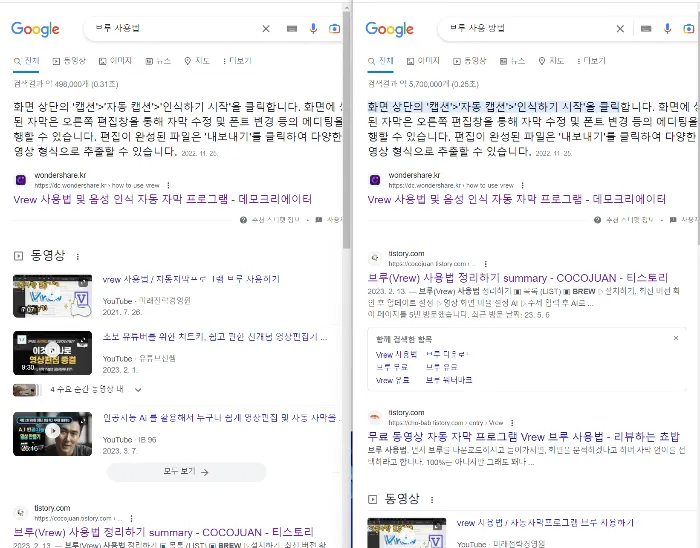Image resolution: width=700 pixels, height=548 pixels.
Task: Click 브루 워터마크 related search
Action: tap(449, 380)
